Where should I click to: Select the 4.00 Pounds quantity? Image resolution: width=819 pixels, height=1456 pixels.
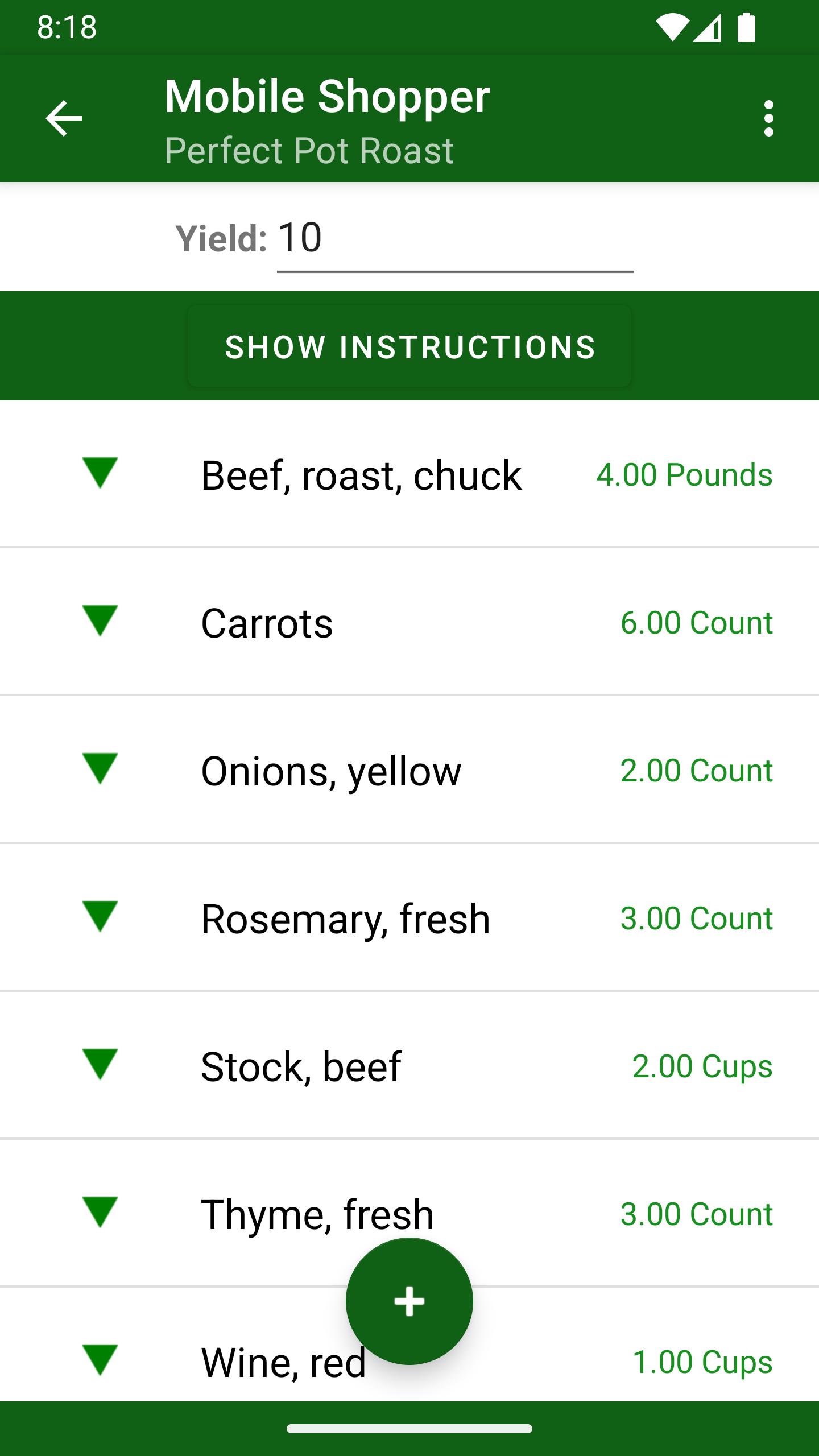[x=684, y=474]
